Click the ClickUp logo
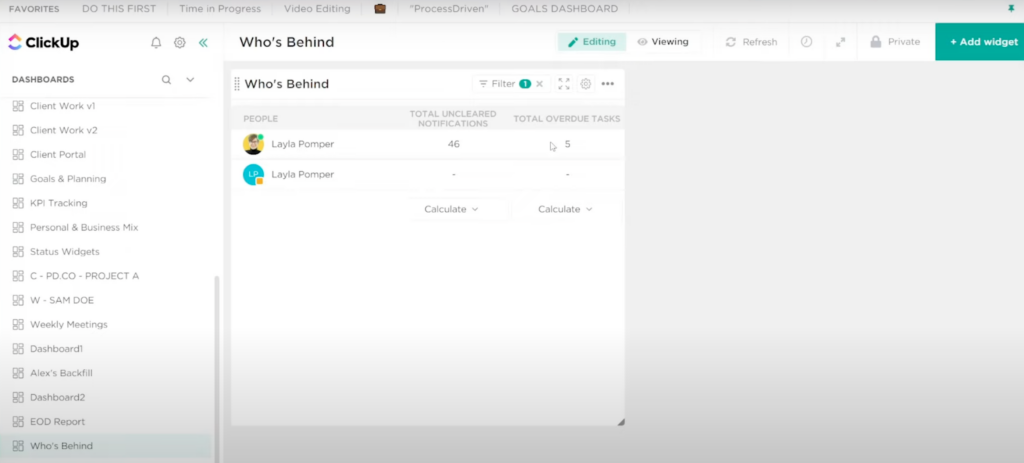1024x463 pixels. (x=44, y=42)
